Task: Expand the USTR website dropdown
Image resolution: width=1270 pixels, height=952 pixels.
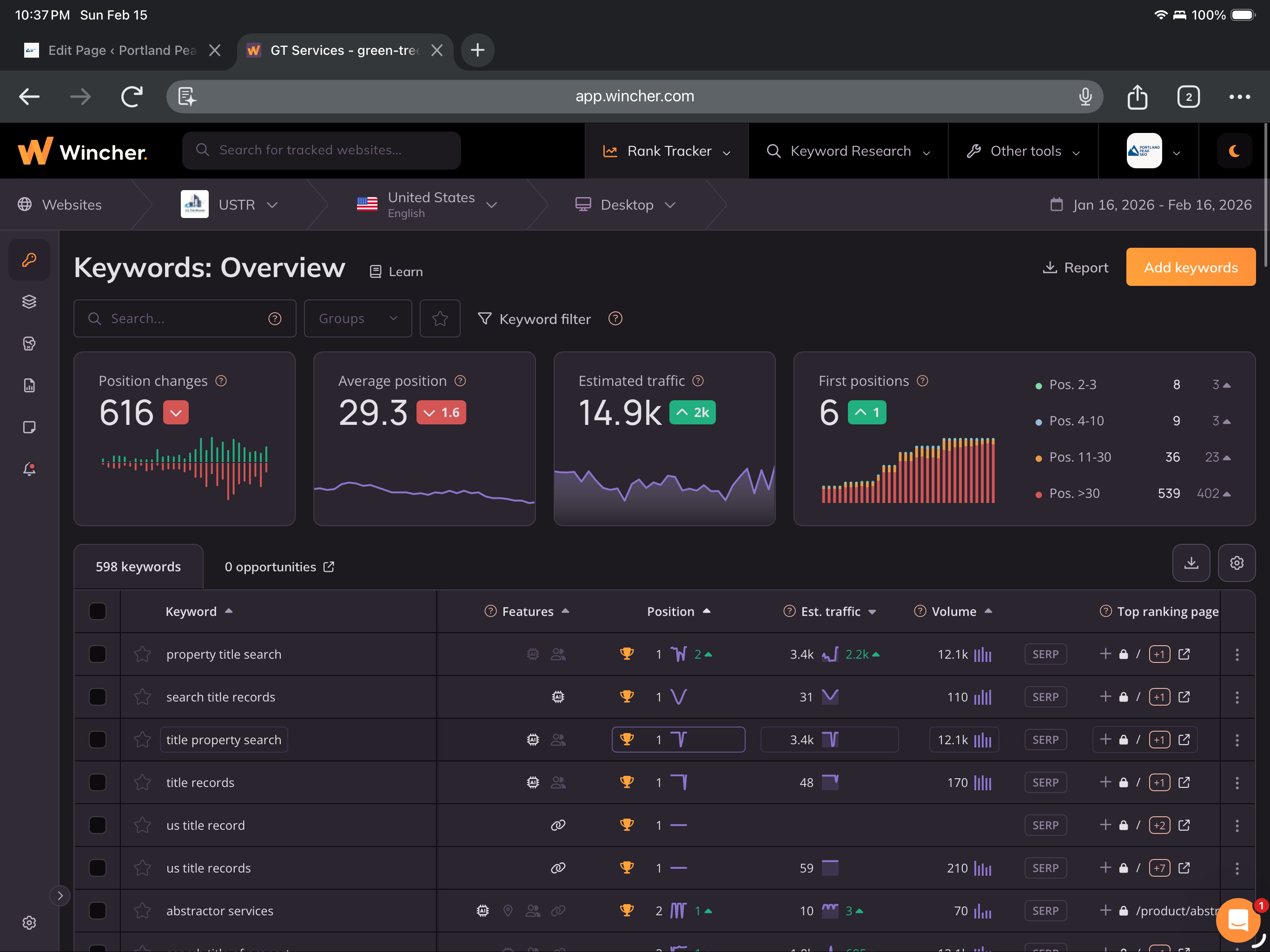Action: (273, 205)
